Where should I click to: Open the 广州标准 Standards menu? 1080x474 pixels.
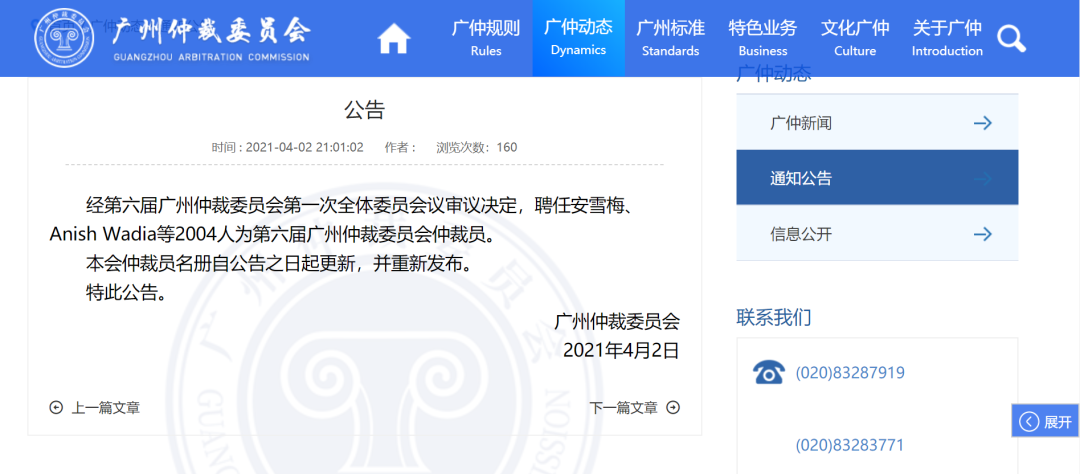670,39
